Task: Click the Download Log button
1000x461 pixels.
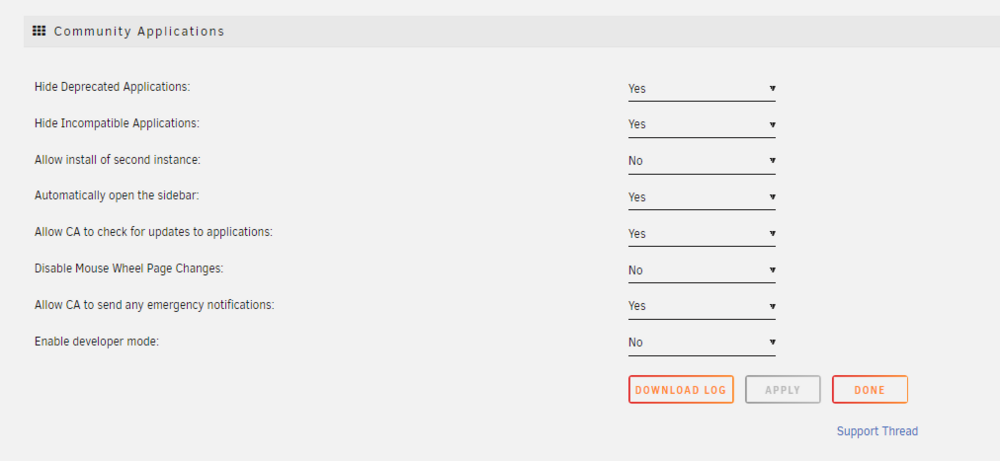Action: (x=680, y=390)
